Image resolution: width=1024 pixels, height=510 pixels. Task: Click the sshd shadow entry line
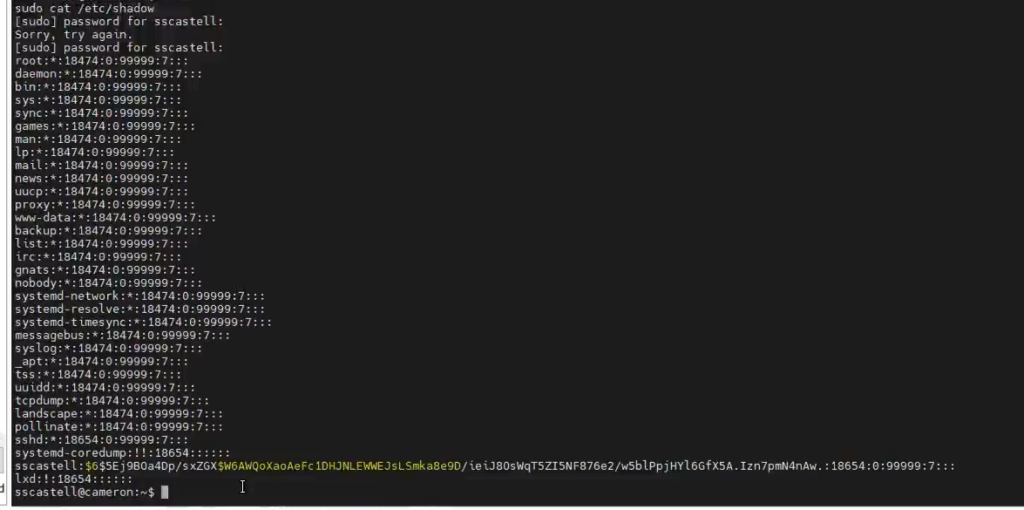[101, 439]
